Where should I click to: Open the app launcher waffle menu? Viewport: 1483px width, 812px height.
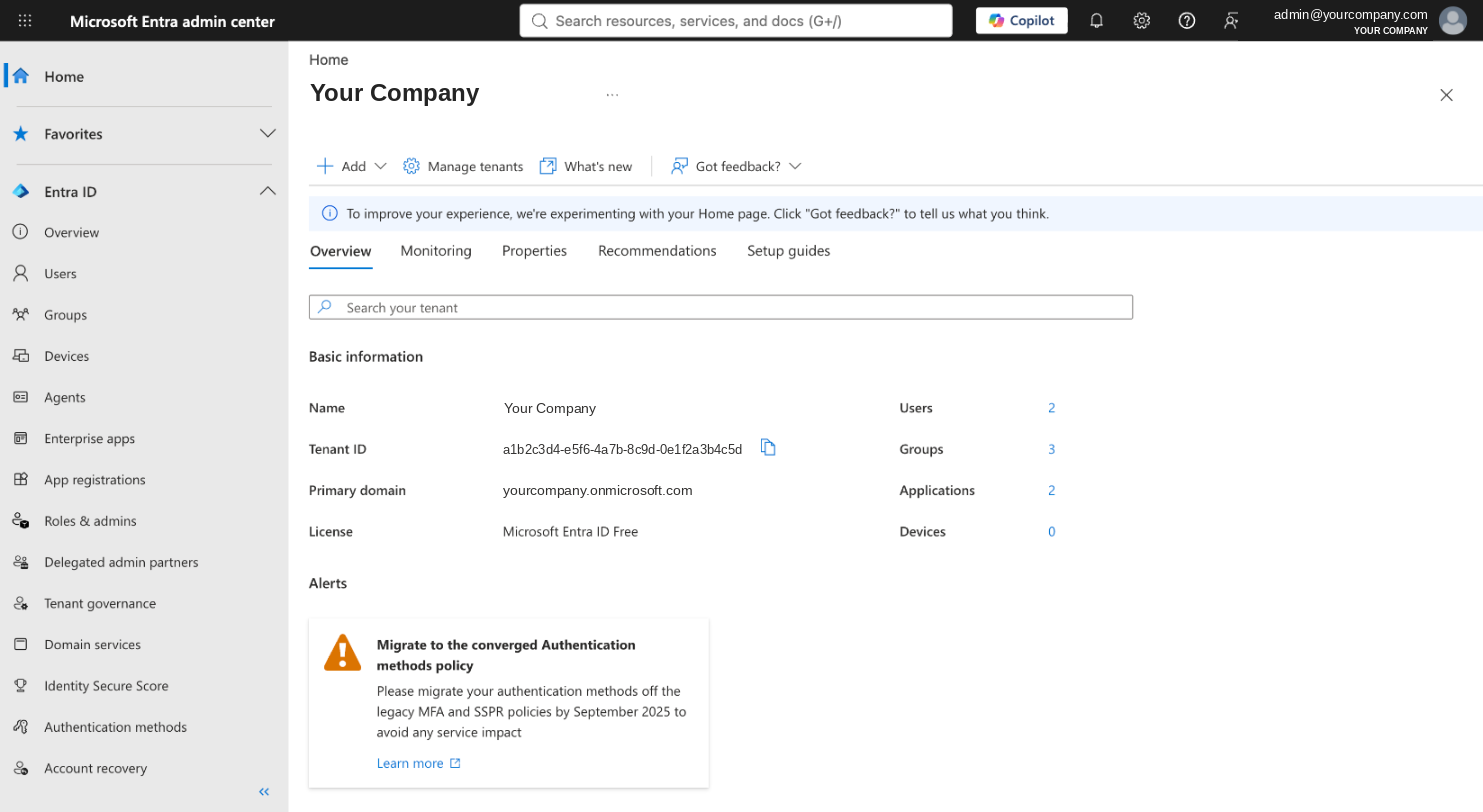point(25,21)
